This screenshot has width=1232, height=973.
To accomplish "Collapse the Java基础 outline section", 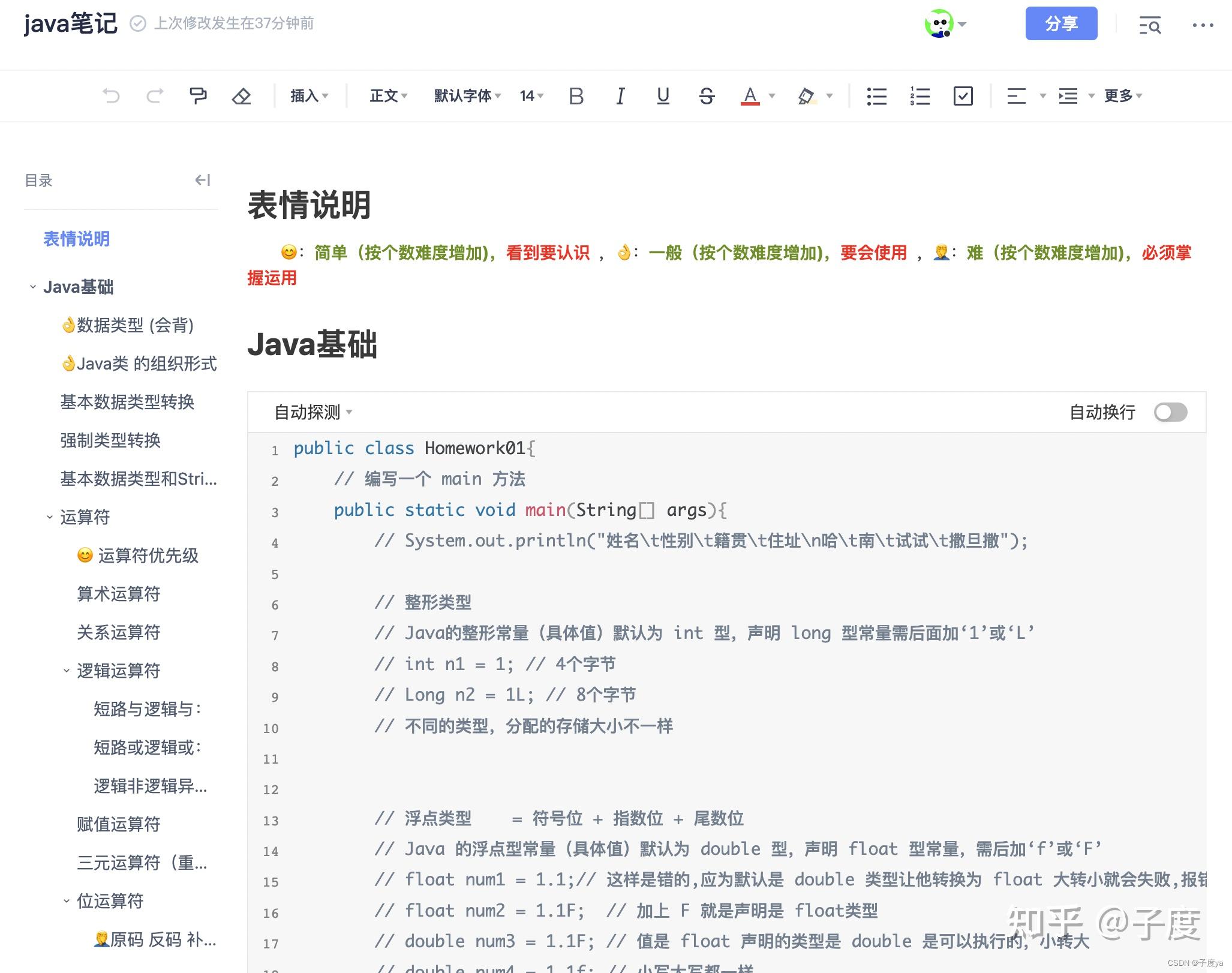I will (33, 287).
